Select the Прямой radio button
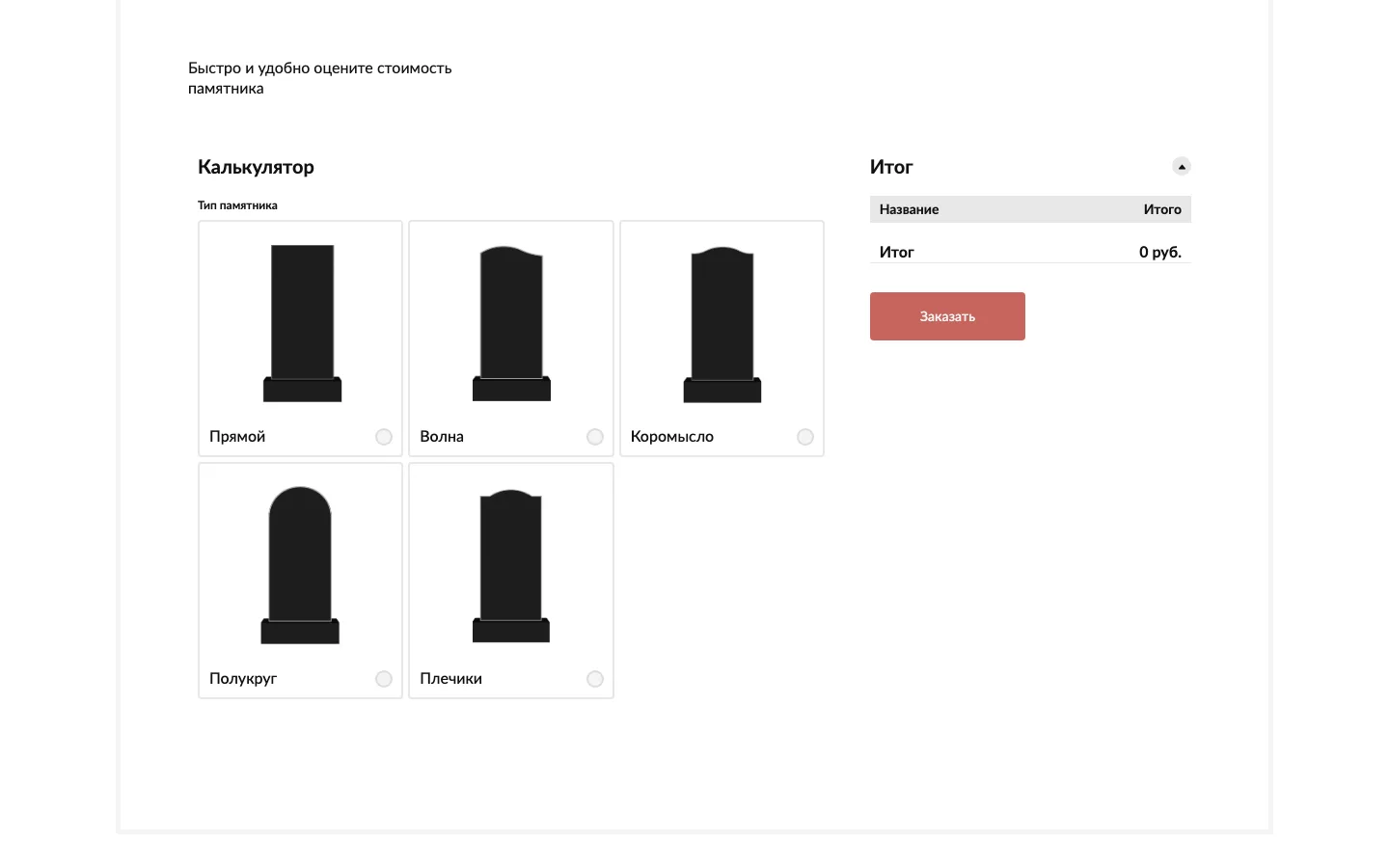Screen dimensions: 1389x868 click(384, 437)
